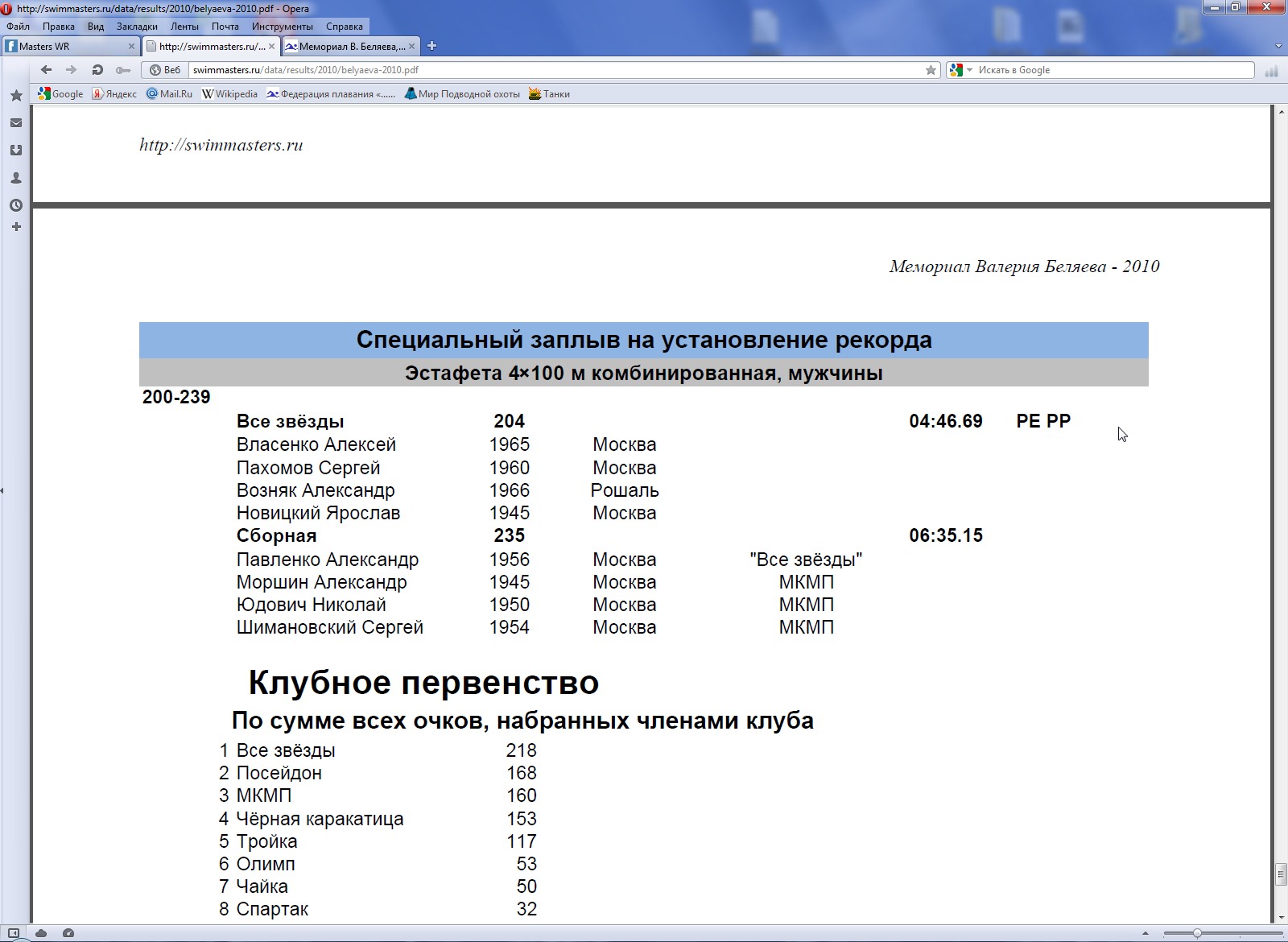The image size is (1288, 942).
Task: Open the Правка menu
Action: click(x=59, y=27)
